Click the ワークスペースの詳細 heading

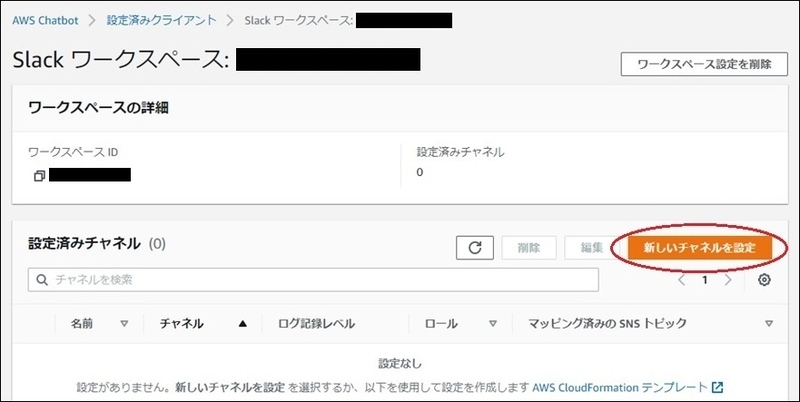tap(98, 108)
